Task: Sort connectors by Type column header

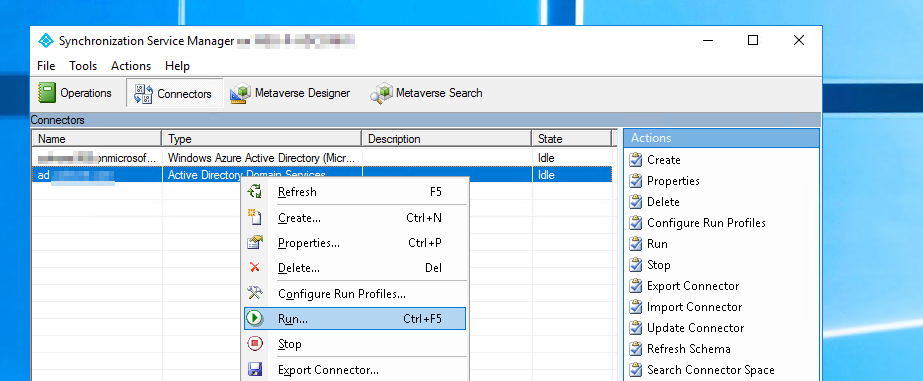Action: tap(262, 139)
